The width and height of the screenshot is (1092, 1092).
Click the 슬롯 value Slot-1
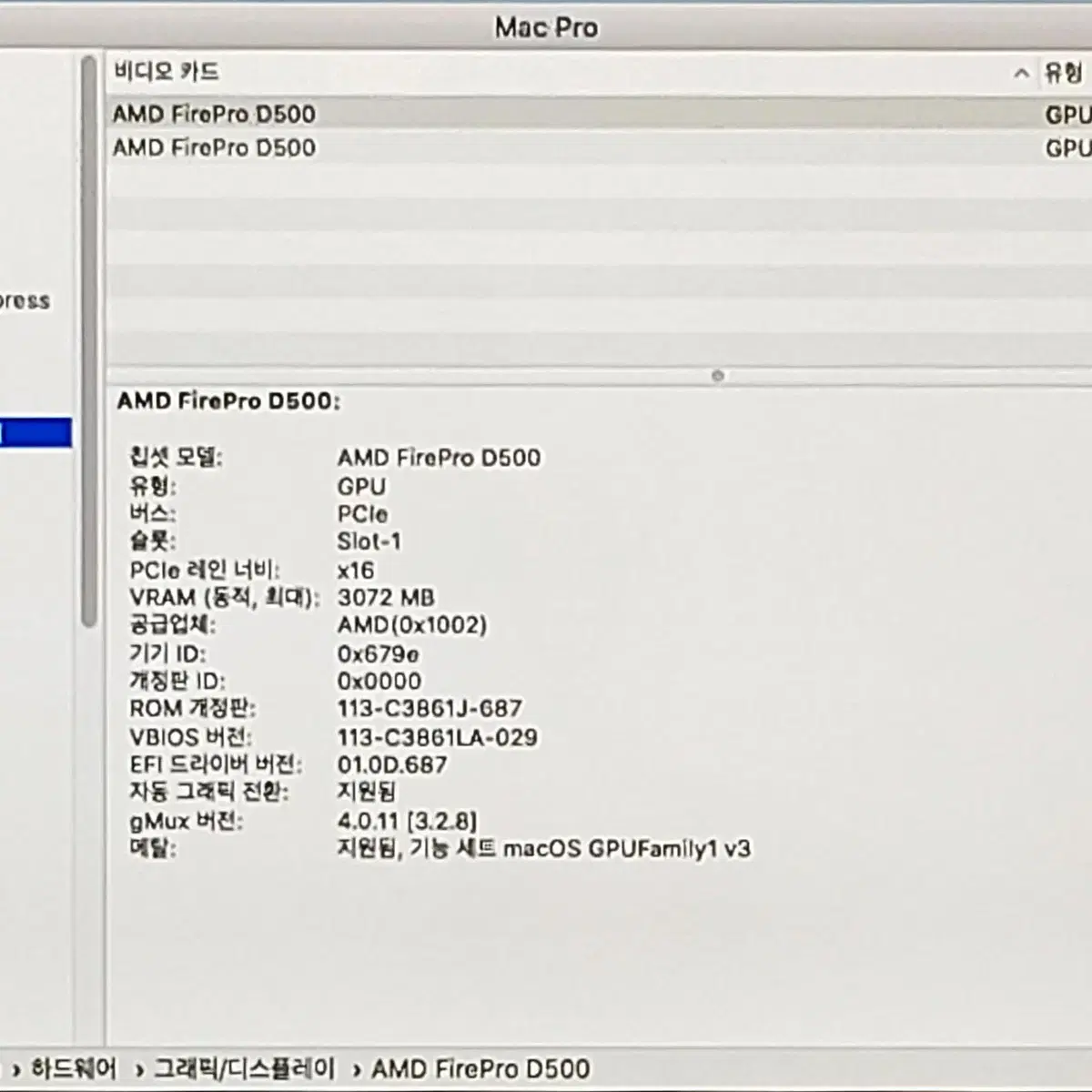pos(369,541)
